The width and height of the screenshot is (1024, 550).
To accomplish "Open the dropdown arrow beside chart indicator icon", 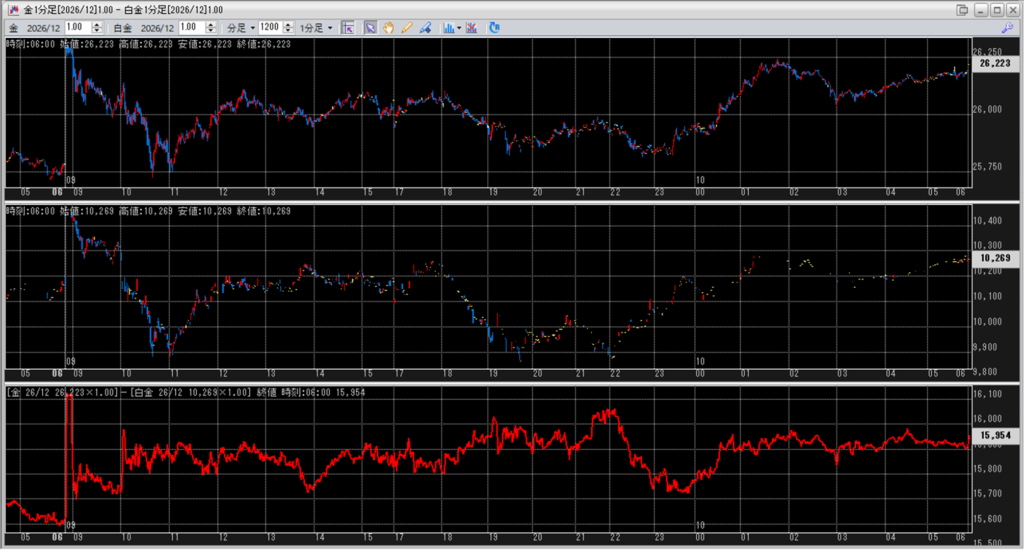I will (x=458, y=28).
